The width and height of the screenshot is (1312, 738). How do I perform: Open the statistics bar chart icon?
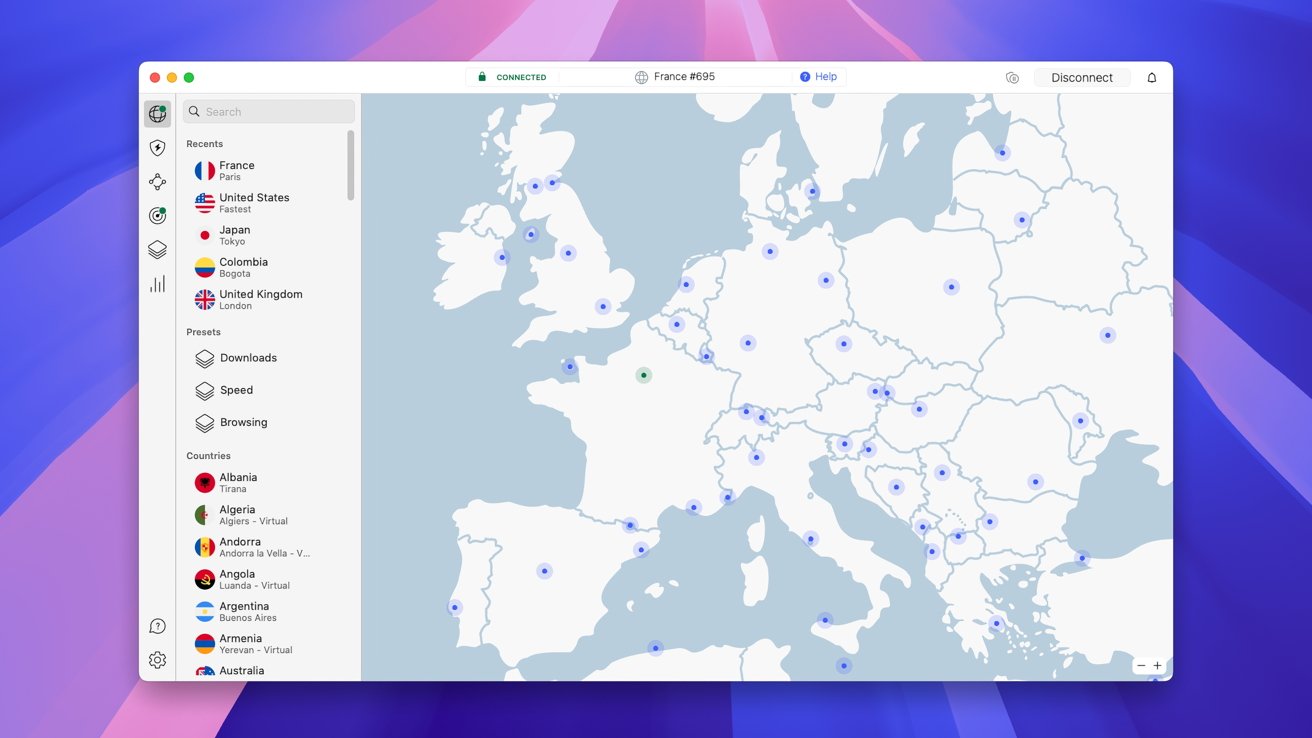tap(157, 284)
